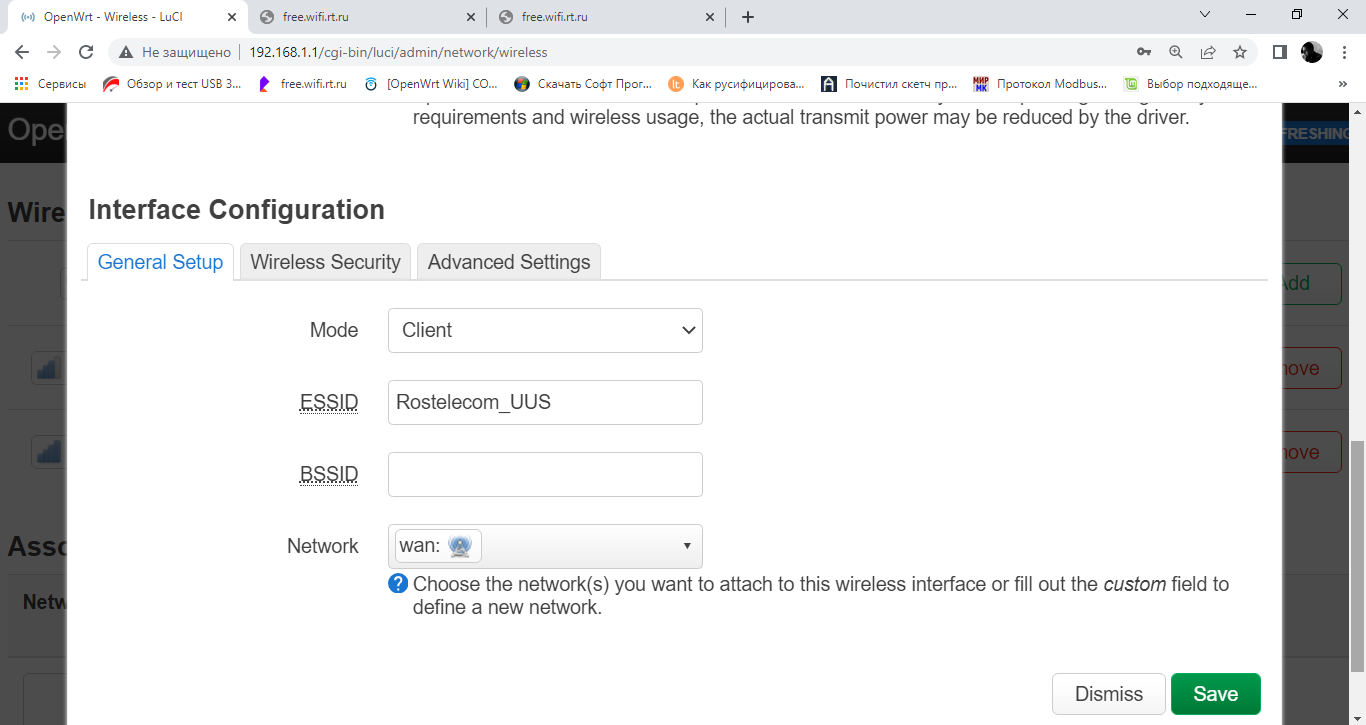This screenshot has height=725, width=1366.
Task: Expand the Mode dropdown set to Client
Action: point(545,330)
